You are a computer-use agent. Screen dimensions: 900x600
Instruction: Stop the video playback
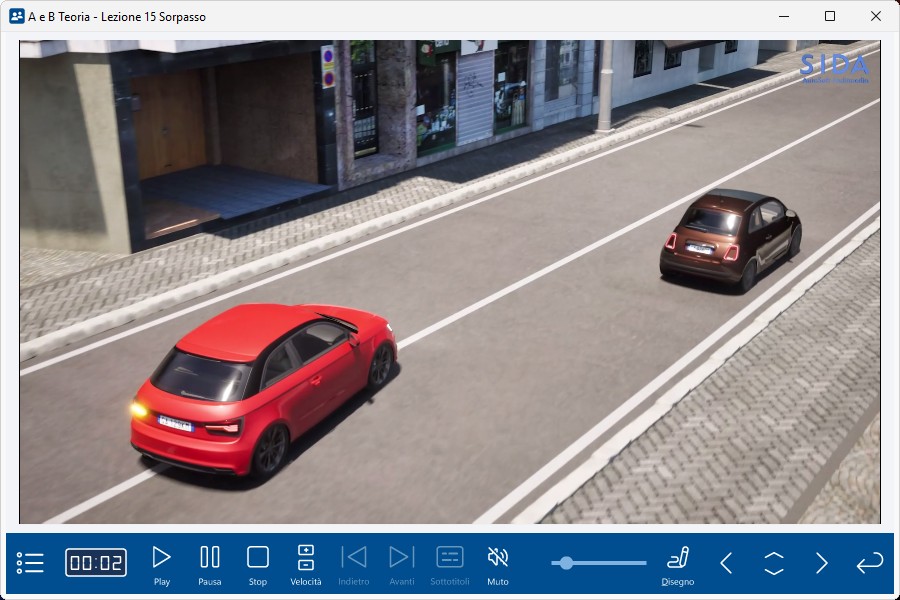coord(258,563)
